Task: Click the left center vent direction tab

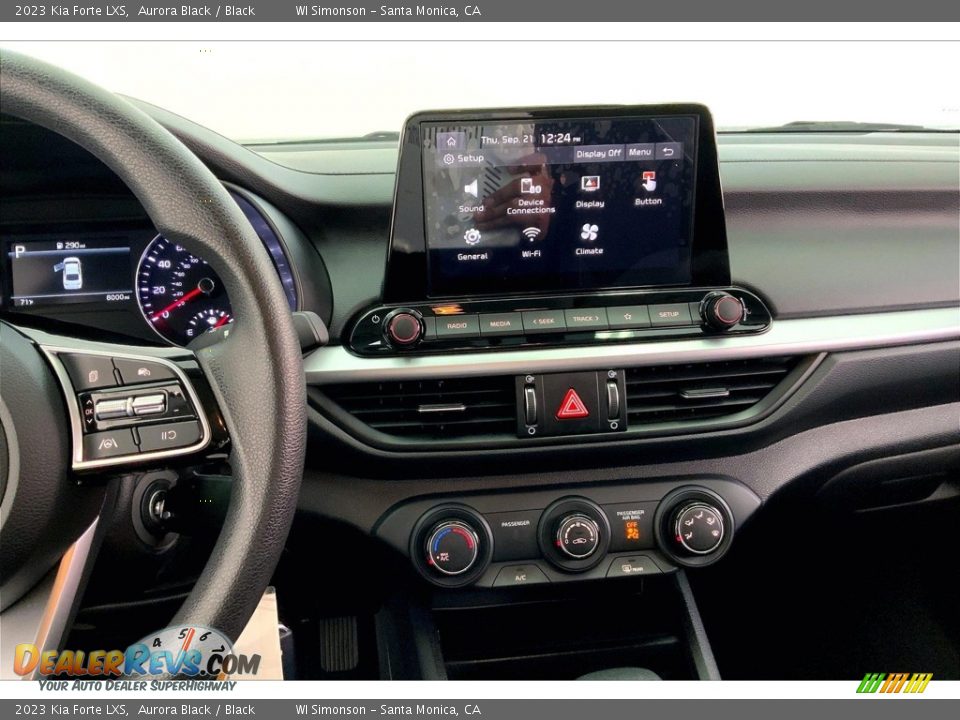Action: point(441,407)
